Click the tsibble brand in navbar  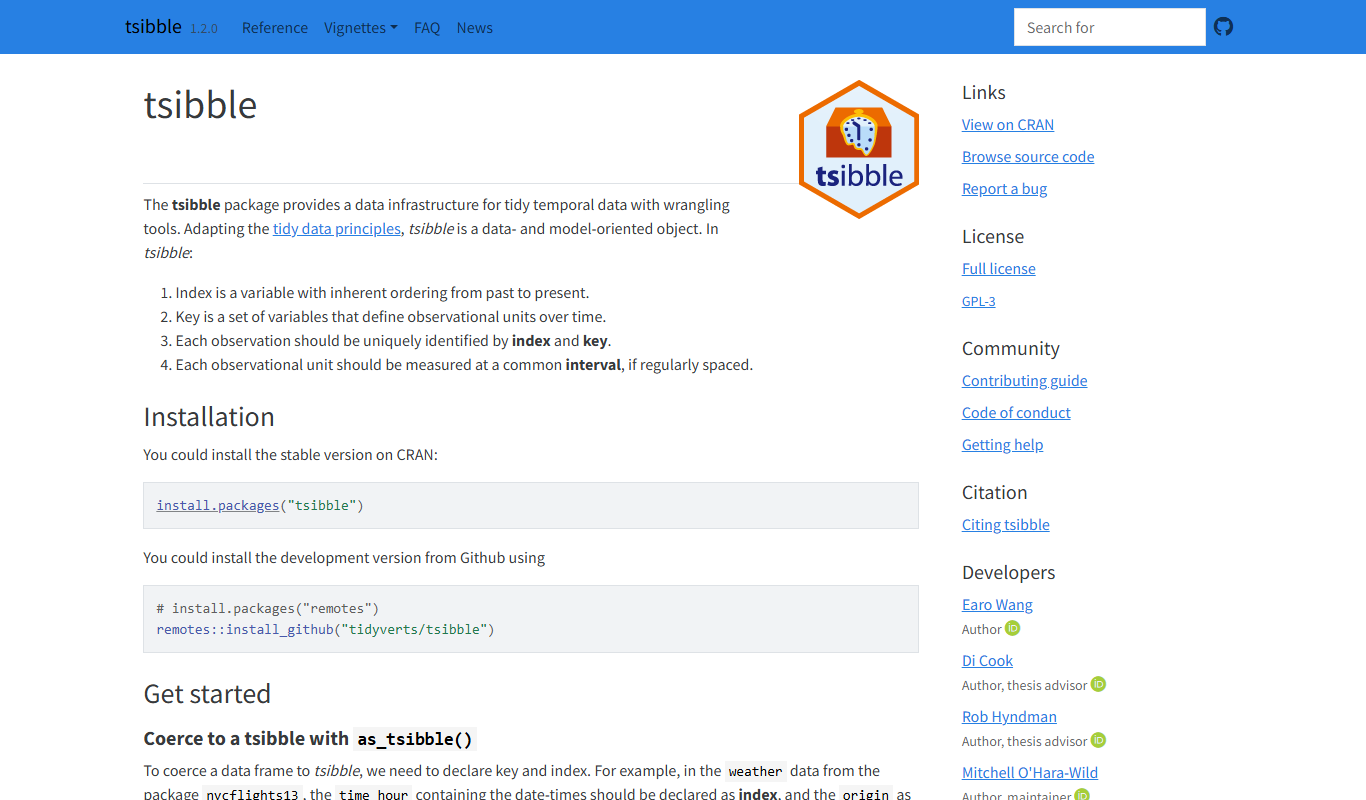(x=153, y=27)
